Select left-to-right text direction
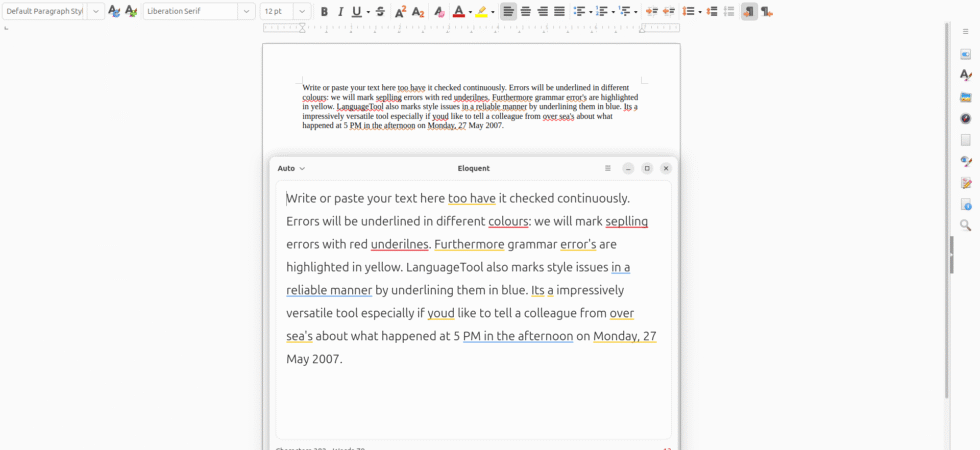The image size is (980, 450). [749, 11]
